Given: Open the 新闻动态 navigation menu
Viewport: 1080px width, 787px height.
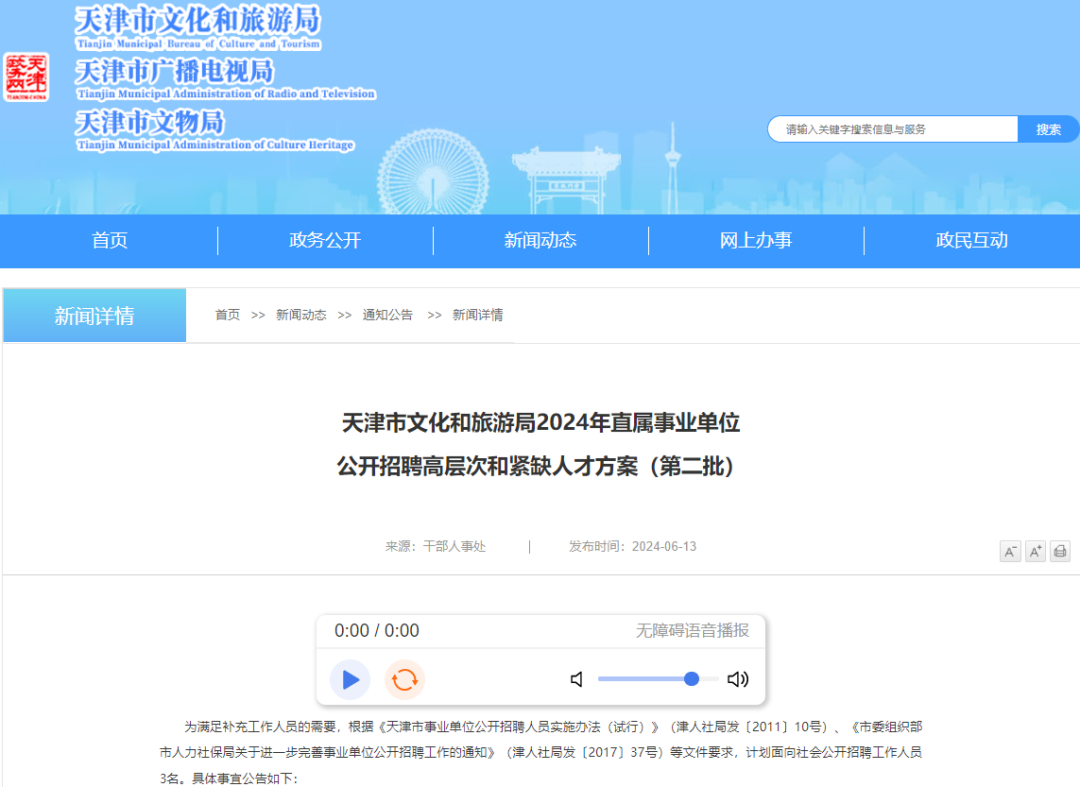Looking at the screenshot, I should [540, 240].
